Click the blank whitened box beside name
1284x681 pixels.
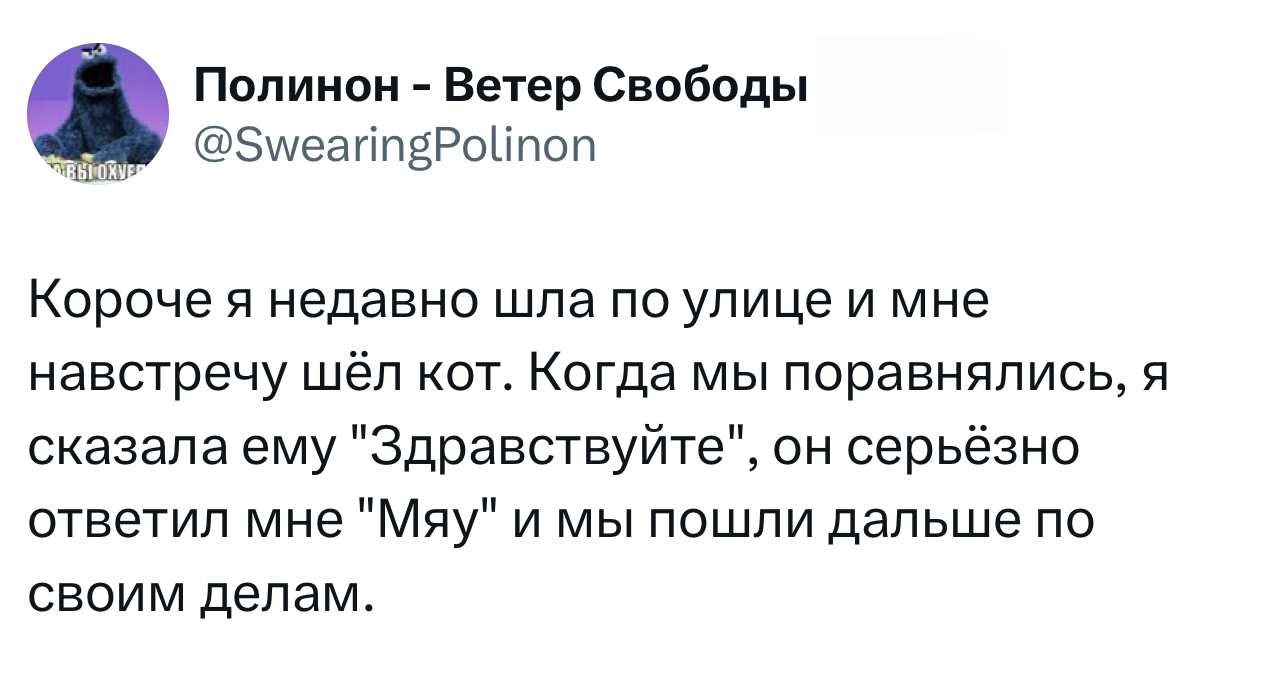(x=911, y=86)
